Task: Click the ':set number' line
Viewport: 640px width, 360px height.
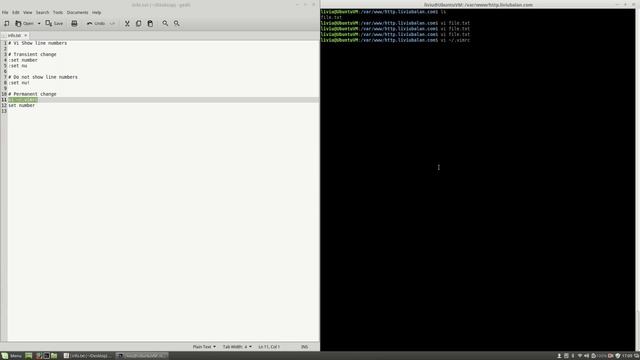Action: 23,60
